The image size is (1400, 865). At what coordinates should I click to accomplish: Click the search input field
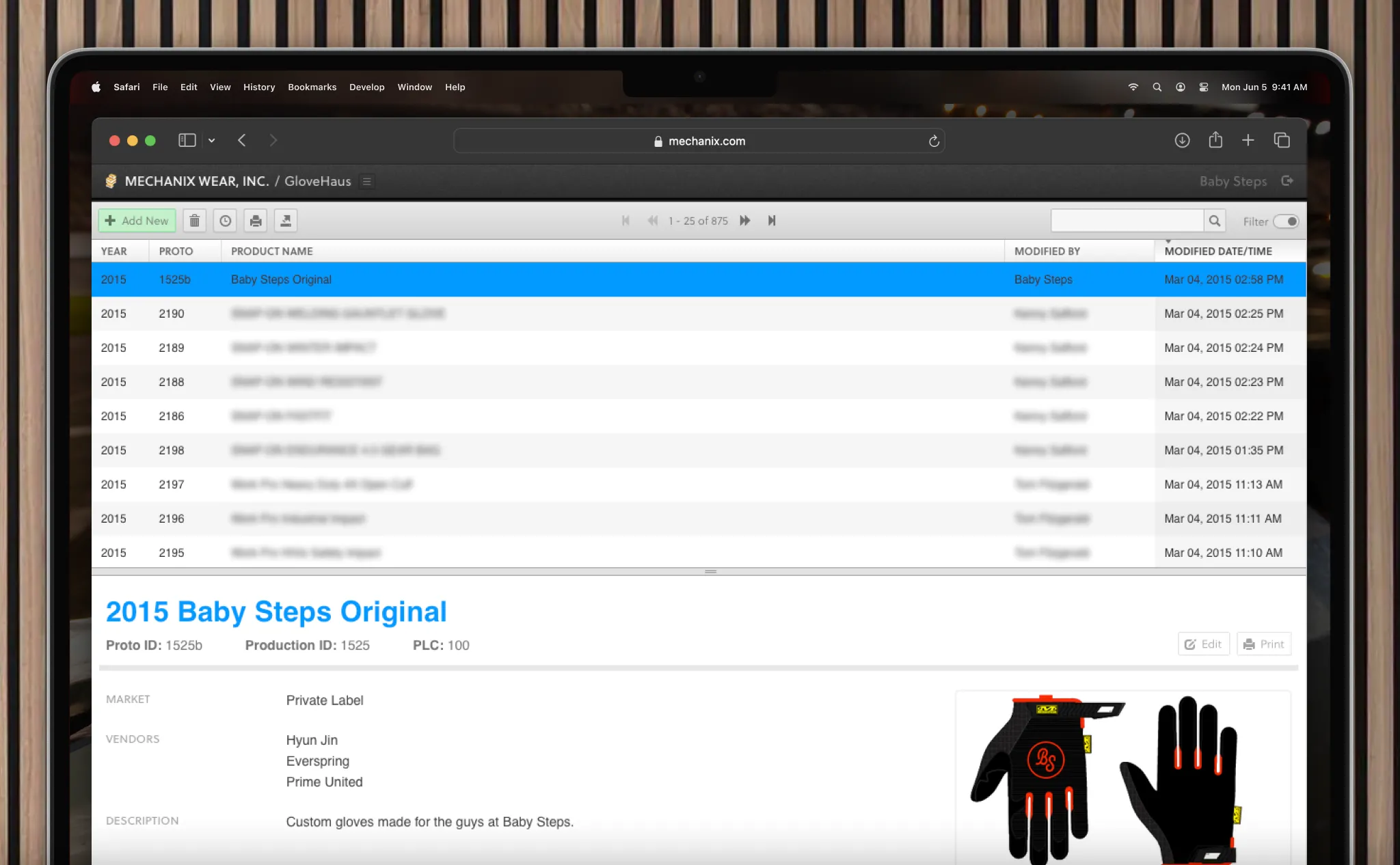click(x=1127, y=221)
